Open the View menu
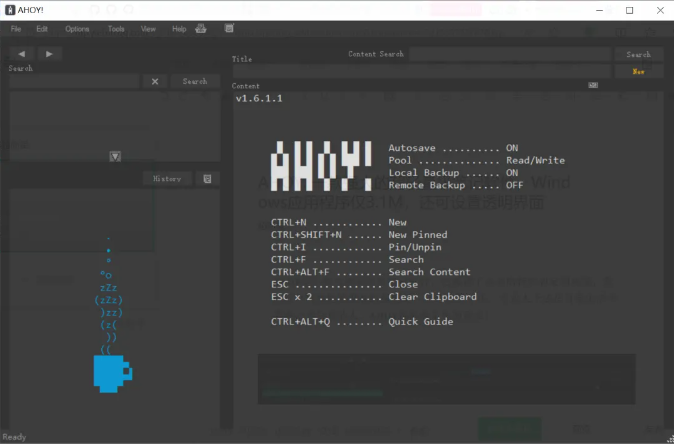 pos(148,29)
